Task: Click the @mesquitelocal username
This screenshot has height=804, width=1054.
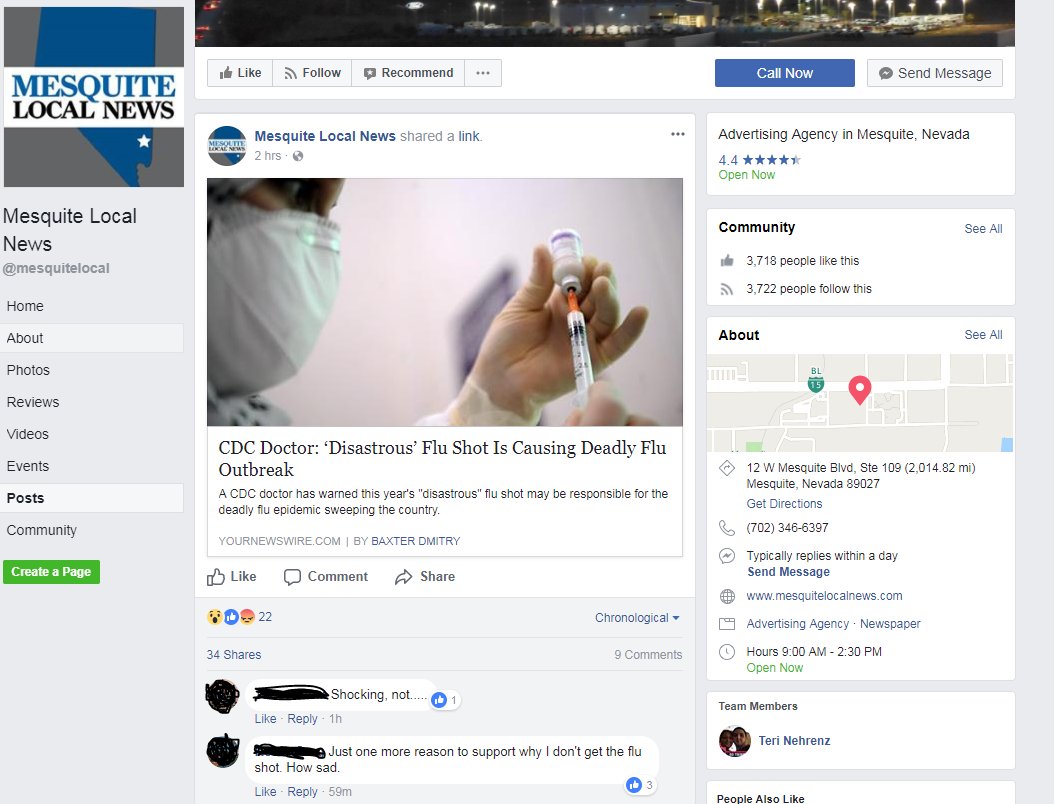Action: pos(56,268)
